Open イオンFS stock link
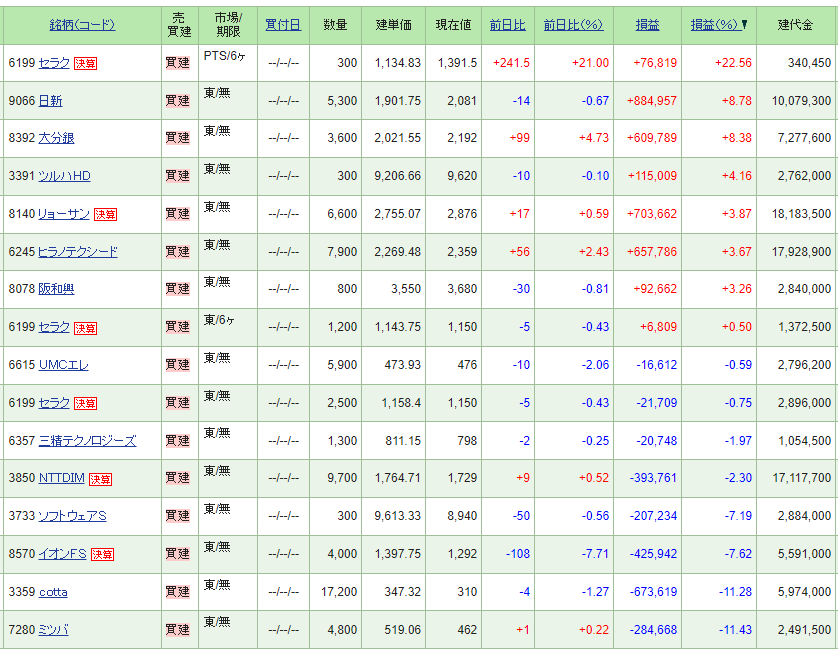838x653 pixels. (63, 554)
